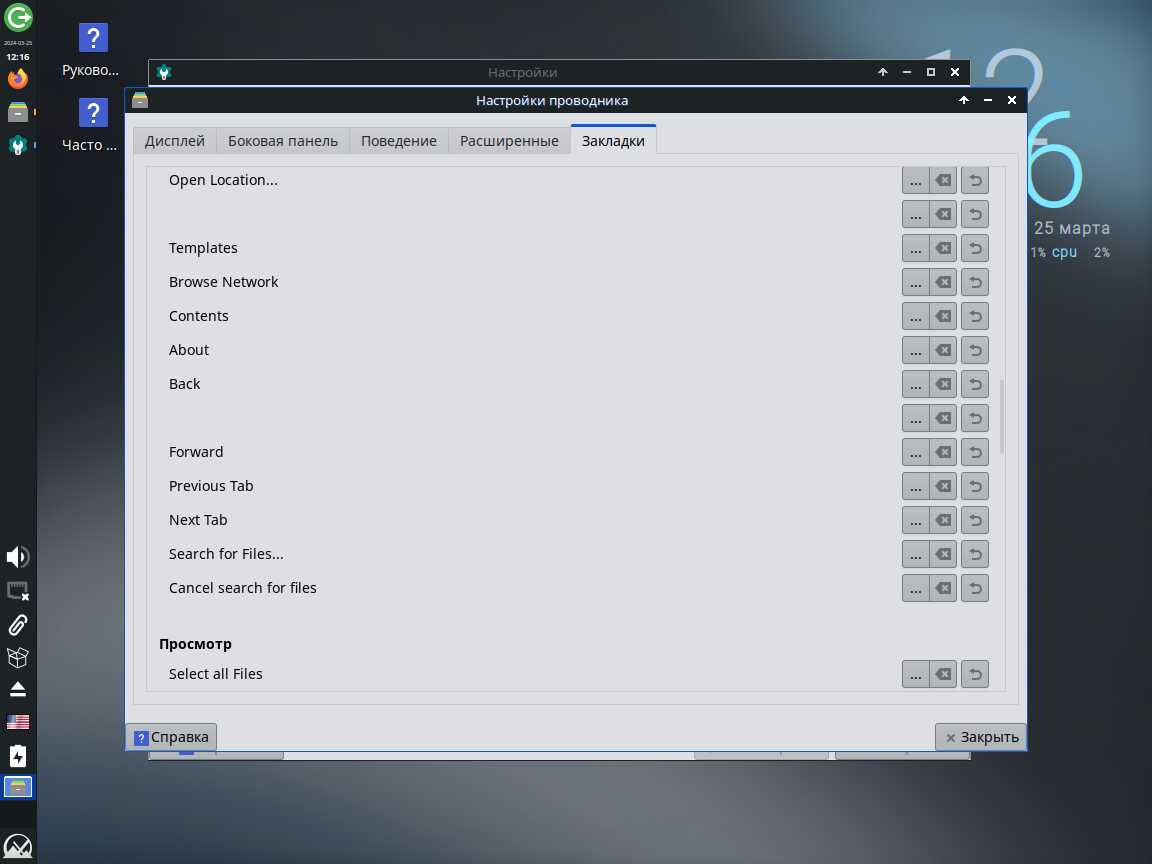Edit shortcut for Templates via ellipsis button
This screenshot has height=864, width=1152.
(915, 248)
